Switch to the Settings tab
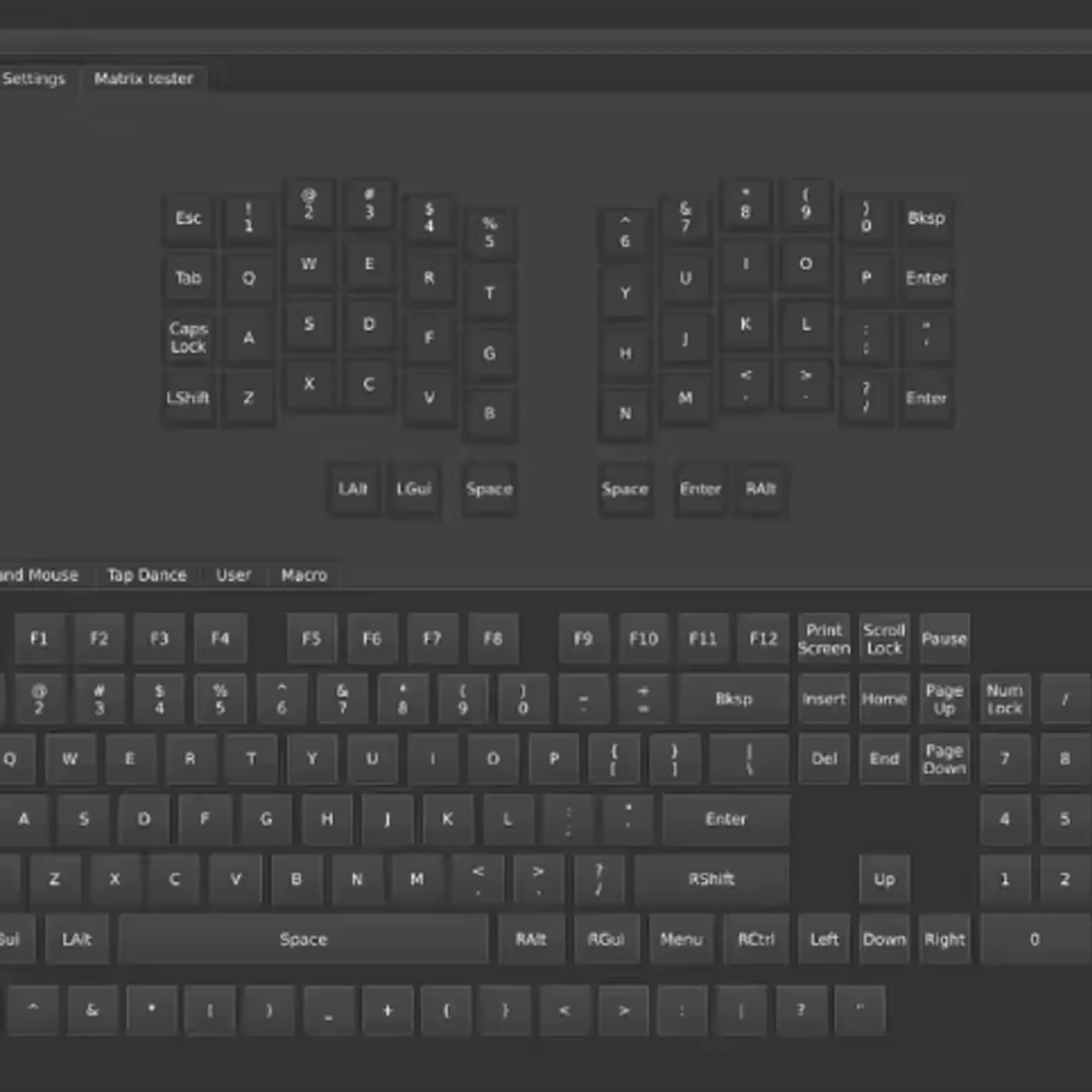The image size is (1092, 1092). point(34,79)
